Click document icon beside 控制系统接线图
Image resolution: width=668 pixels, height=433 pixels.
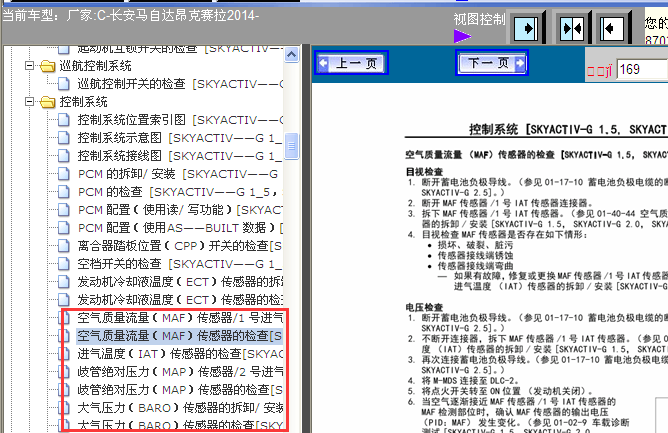(63, 156)
